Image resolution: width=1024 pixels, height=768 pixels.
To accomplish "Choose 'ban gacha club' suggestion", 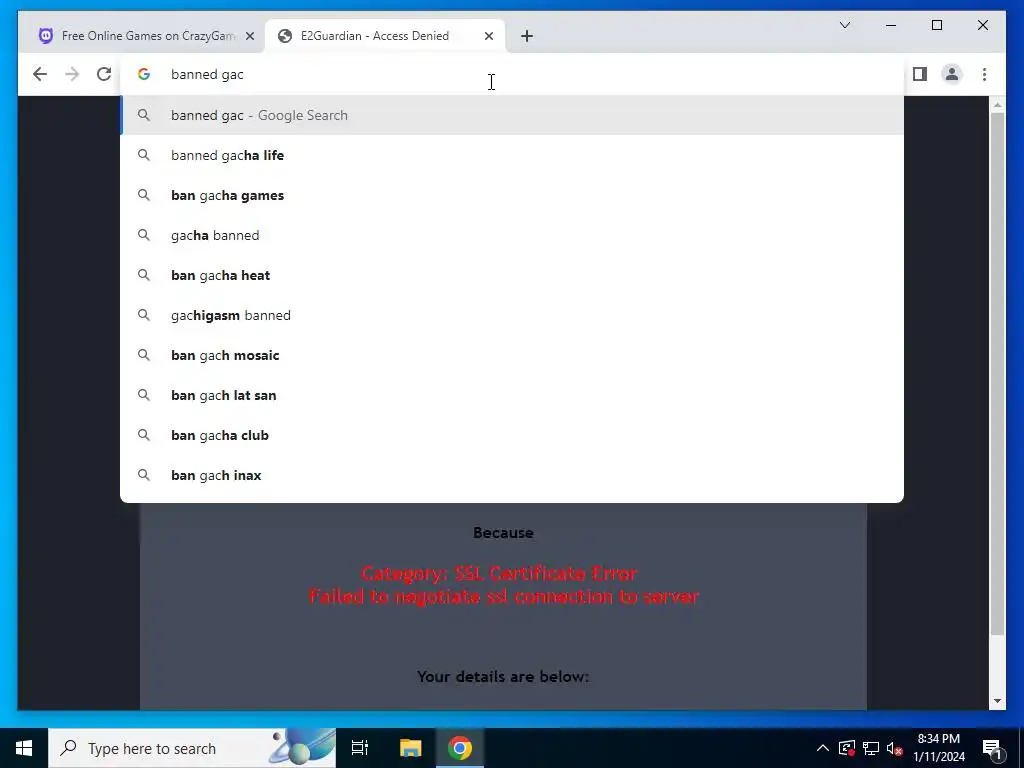I will pyautogui.click(x=512, y=435).
